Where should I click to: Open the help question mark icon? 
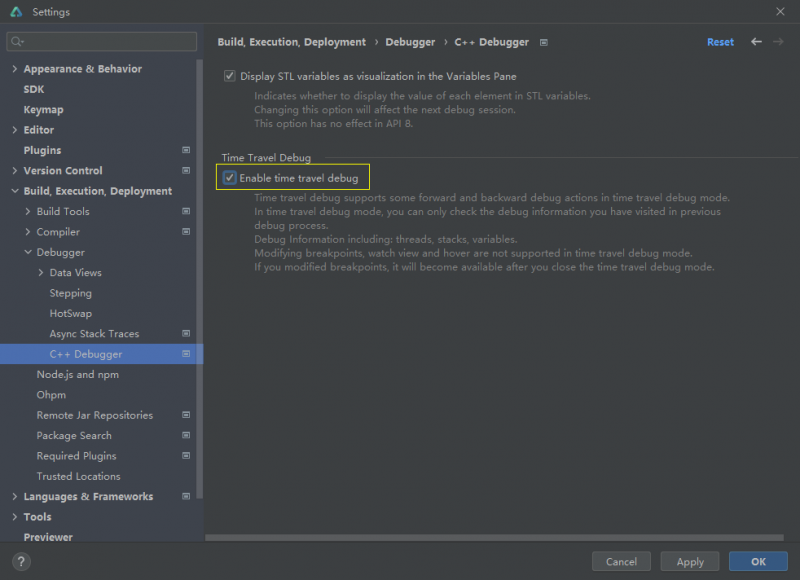pyautogui.click(x=21, y=562)
